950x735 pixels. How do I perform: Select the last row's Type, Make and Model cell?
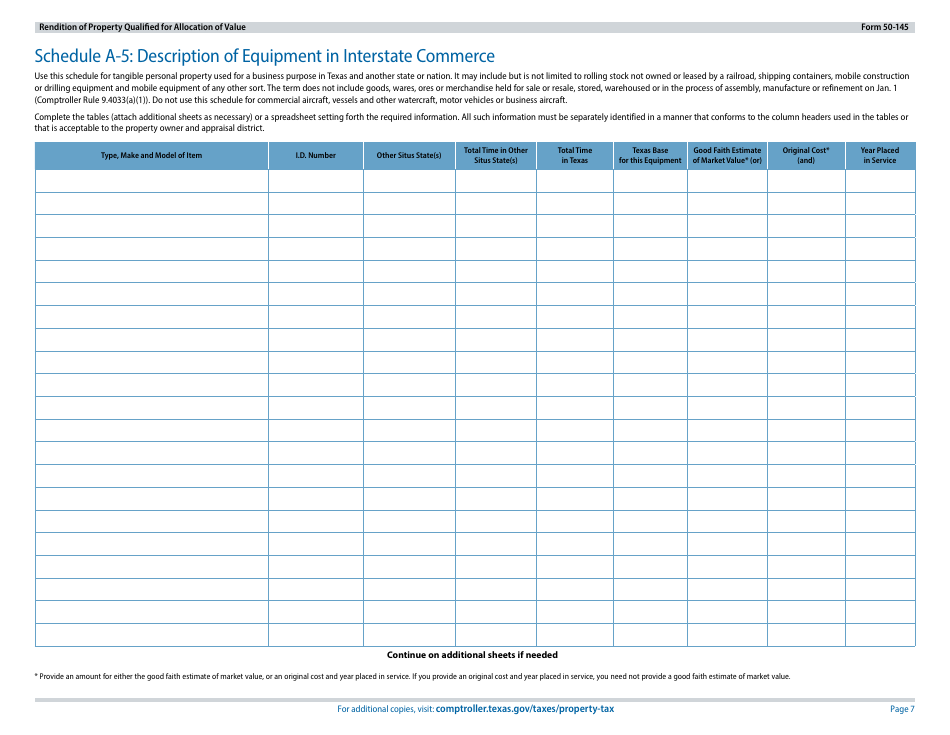[152, 633]
